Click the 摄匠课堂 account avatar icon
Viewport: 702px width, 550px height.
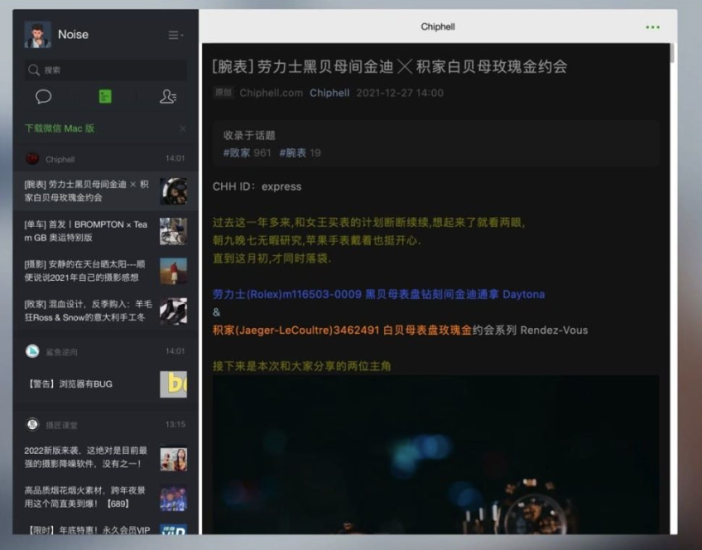click(x=32, y=424)
